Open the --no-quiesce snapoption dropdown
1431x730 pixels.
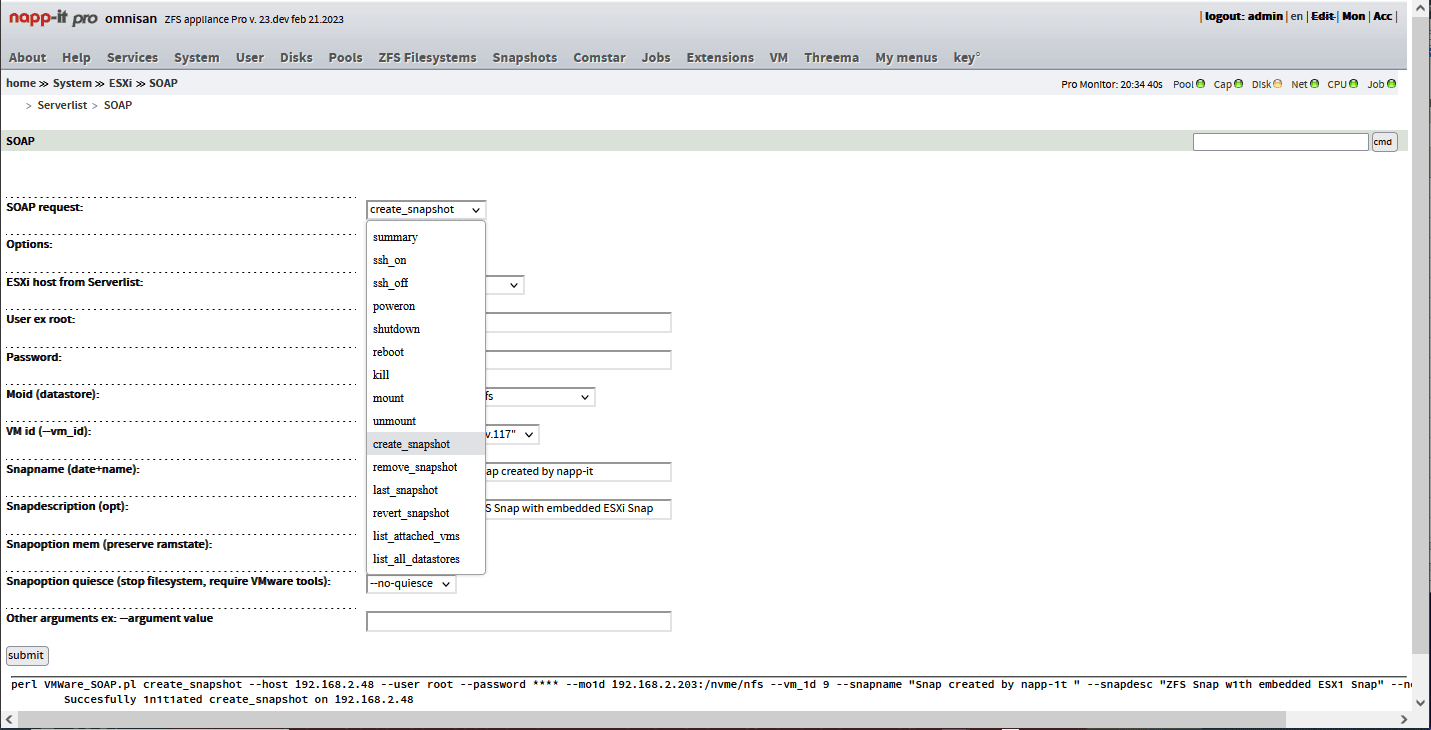411,583
